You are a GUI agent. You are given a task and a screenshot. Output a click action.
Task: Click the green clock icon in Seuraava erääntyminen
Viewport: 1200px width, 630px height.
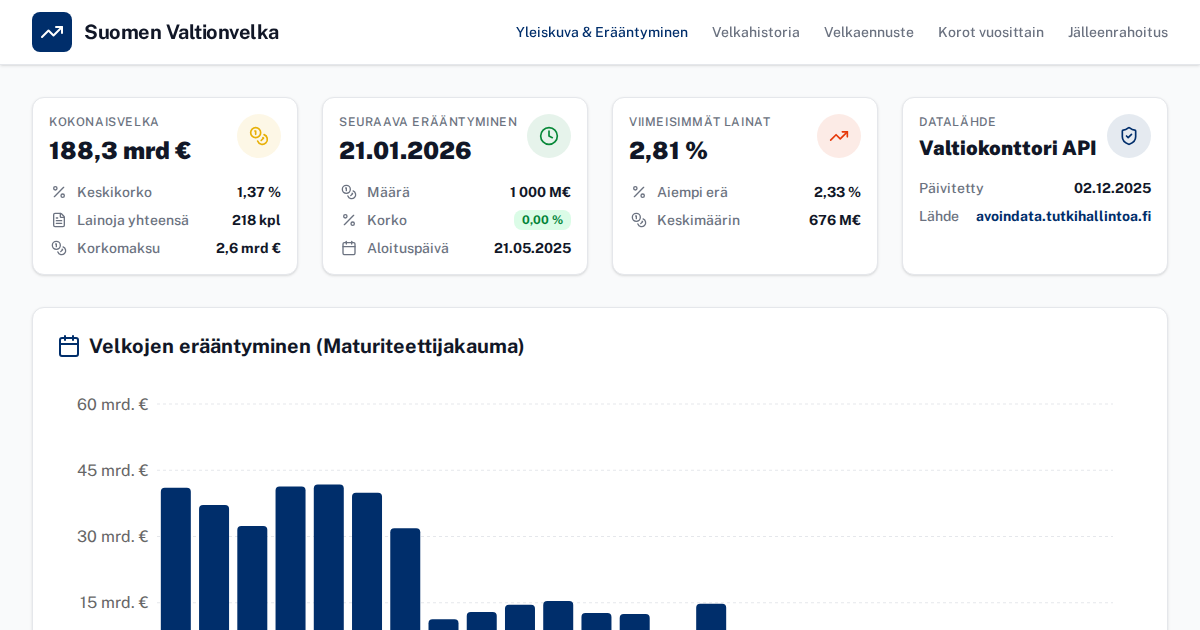(549, 136)
